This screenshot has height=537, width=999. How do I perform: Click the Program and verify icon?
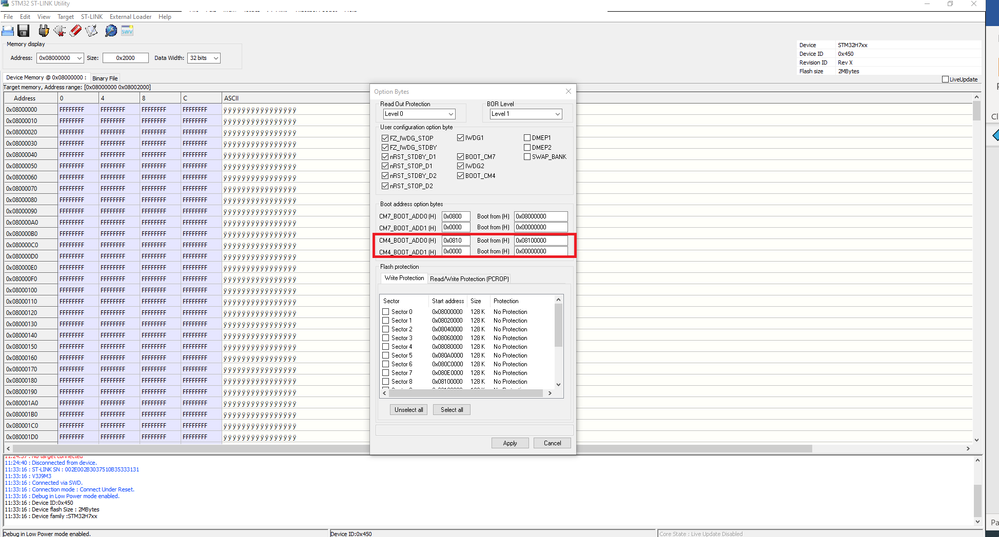[x=92, y=31]
